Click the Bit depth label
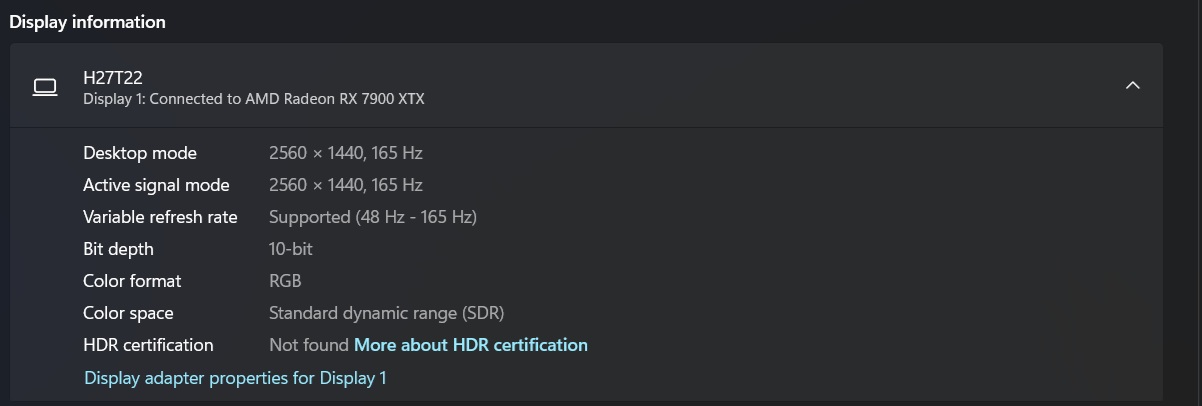Image resolution: width=1202 pixels, height=406 pixels. pyautogui.click(x=118, y=249)
